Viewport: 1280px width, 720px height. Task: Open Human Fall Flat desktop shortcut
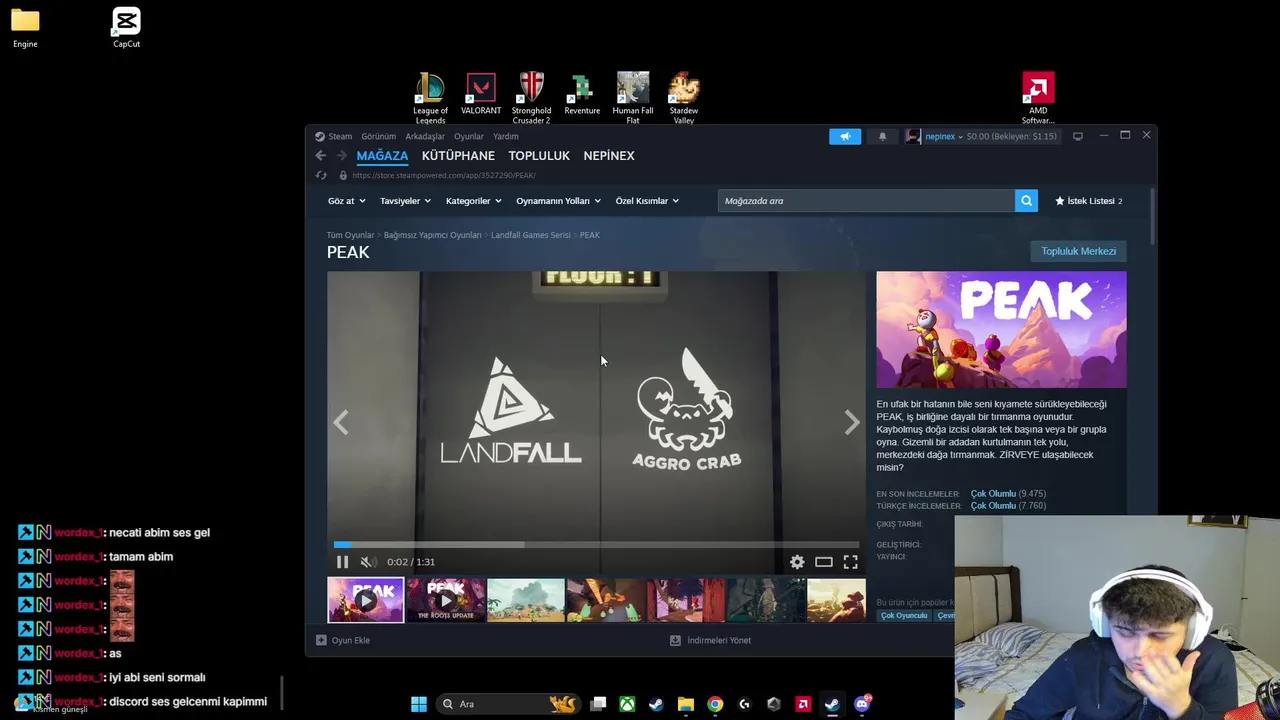coord(633,98)
